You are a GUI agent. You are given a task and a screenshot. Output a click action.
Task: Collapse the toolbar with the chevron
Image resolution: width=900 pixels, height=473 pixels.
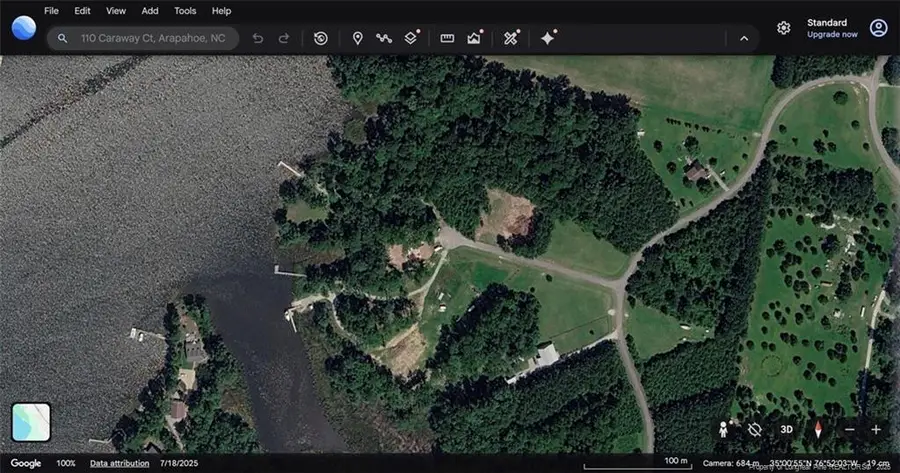tap(743, 38)
